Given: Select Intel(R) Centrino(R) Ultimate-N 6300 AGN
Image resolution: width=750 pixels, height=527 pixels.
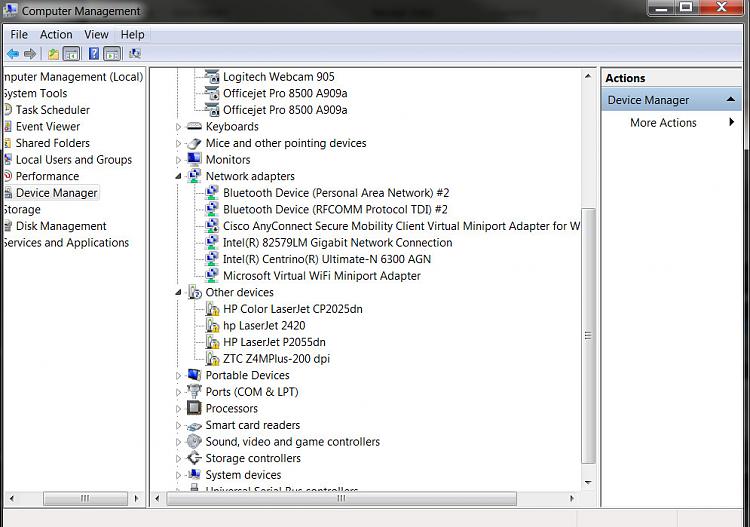Looking at the screenshot, I should [327, 259].
